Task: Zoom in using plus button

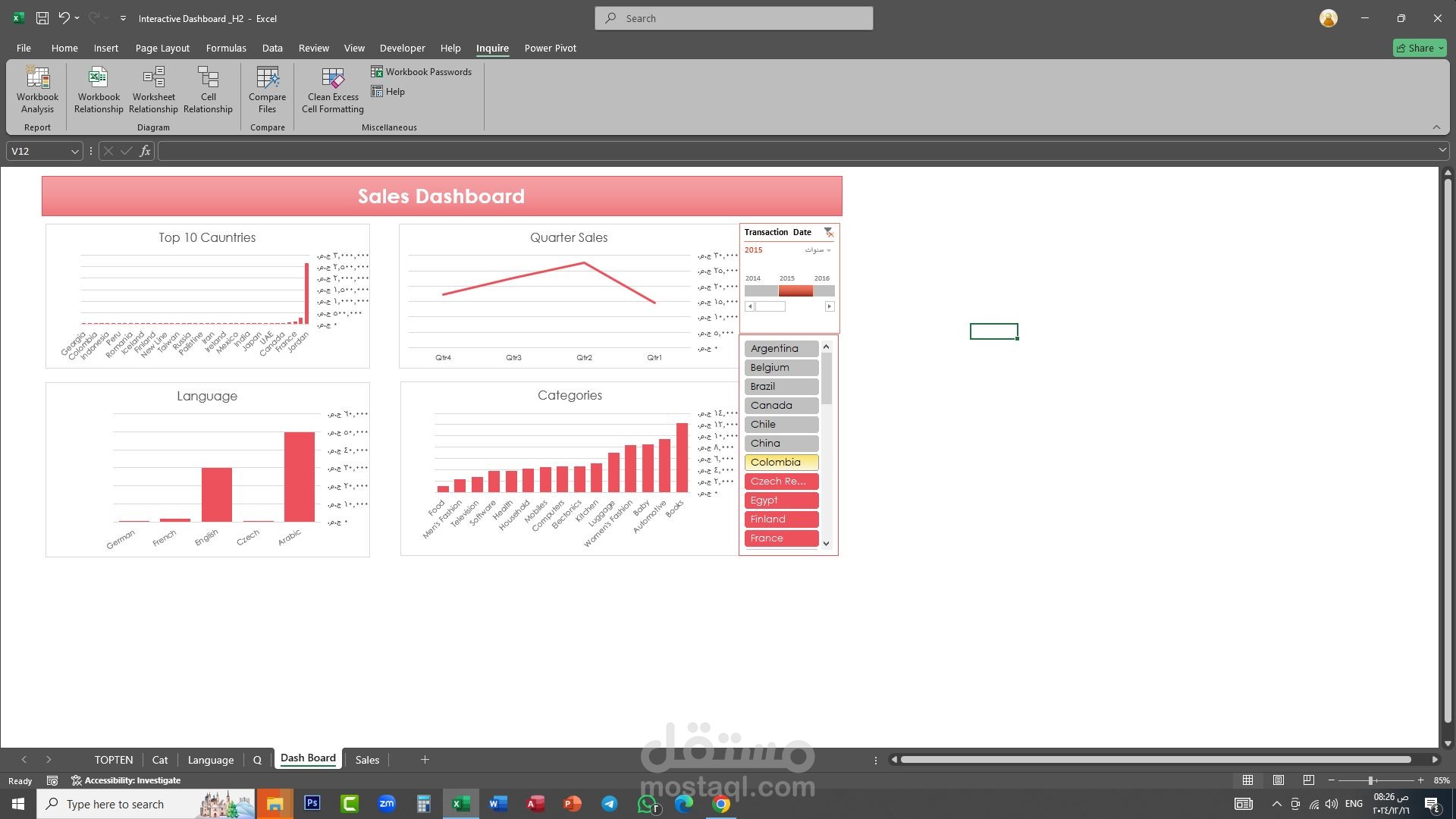Action: (x=1420, y=780)
